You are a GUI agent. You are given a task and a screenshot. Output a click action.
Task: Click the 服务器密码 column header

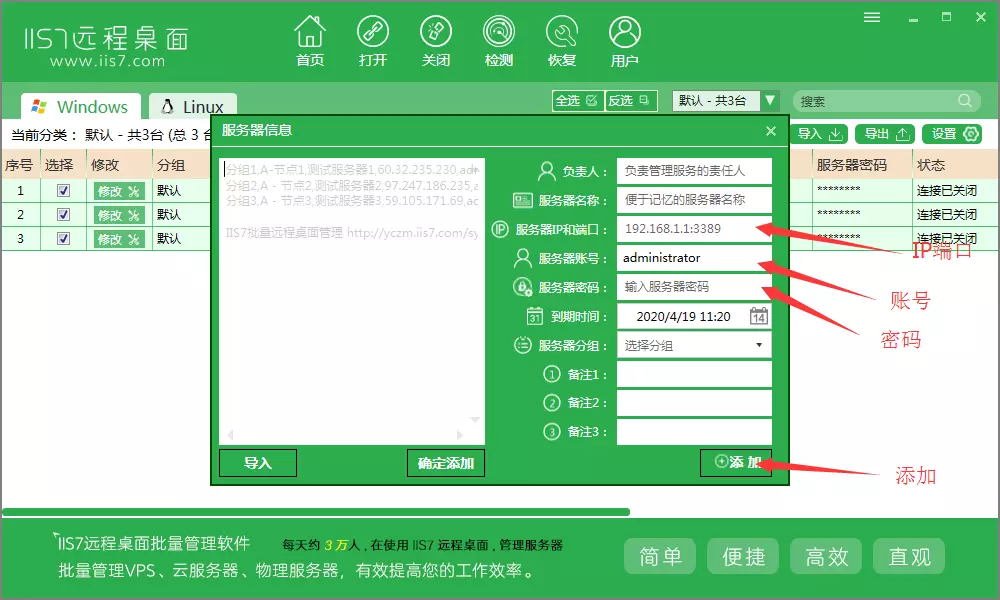pyautogui.click(x=862, y=165)
